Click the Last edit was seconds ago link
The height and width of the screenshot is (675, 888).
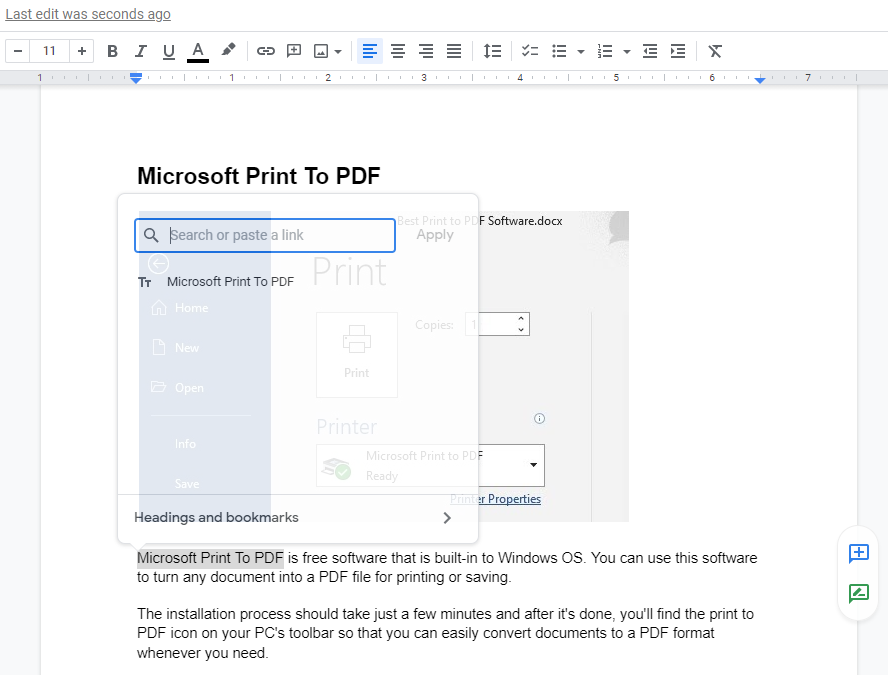tap(87, 14)
